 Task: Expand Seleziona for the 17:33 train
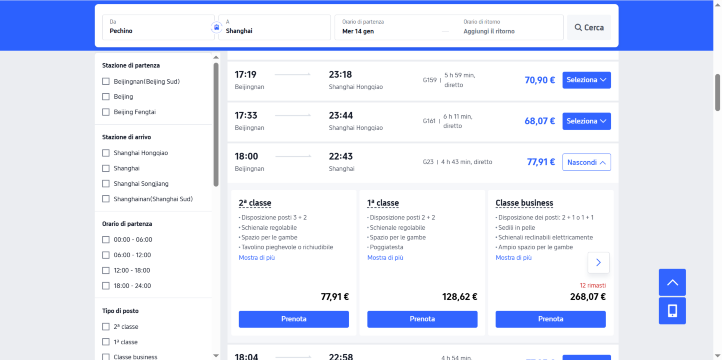click(x=586, y=121)
